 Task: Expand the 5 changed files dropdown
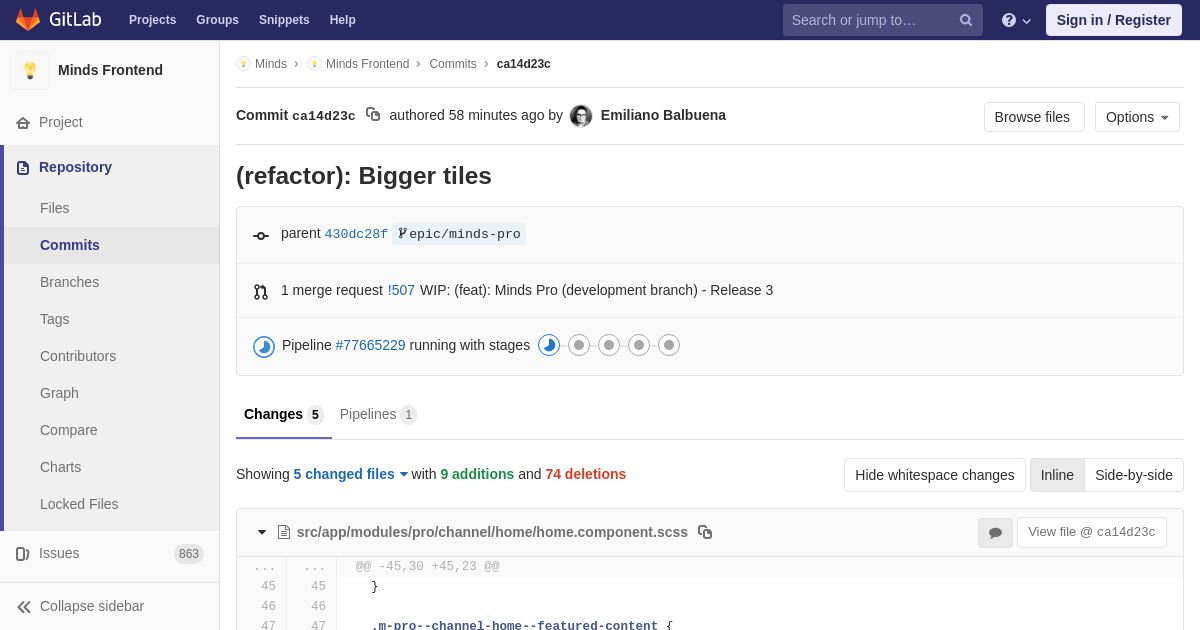[x=351, y=474]
